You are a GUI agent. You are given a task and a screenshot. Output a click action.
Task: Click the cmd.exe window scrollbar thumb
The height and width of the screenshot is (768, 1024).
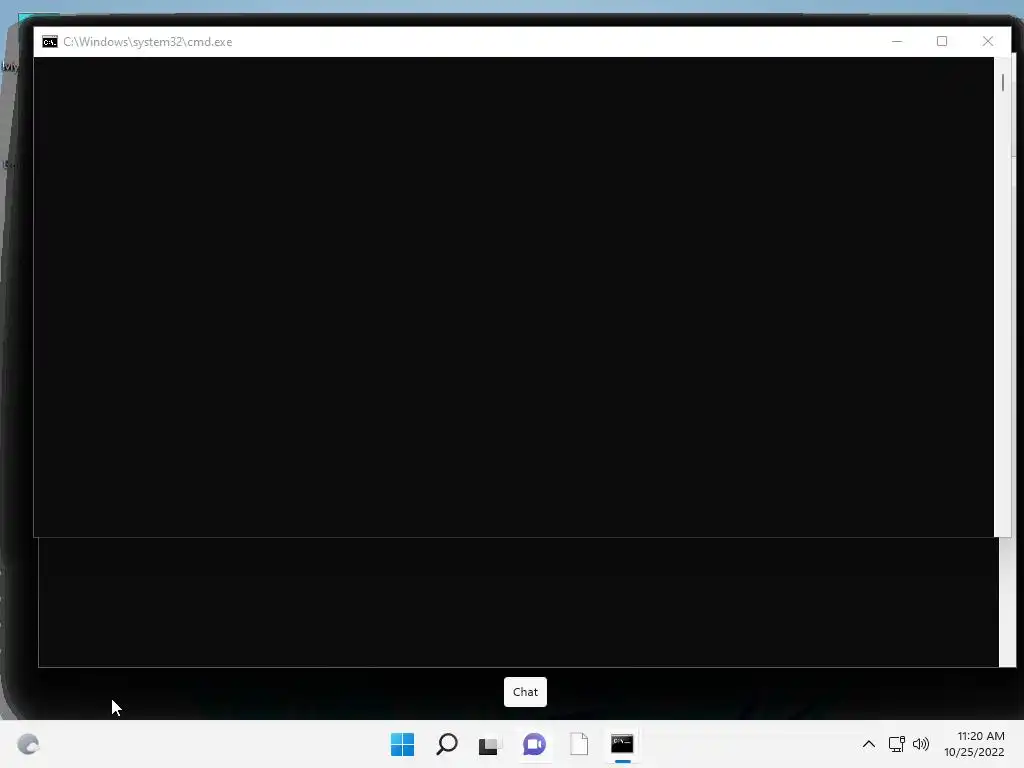(1002, 83)
